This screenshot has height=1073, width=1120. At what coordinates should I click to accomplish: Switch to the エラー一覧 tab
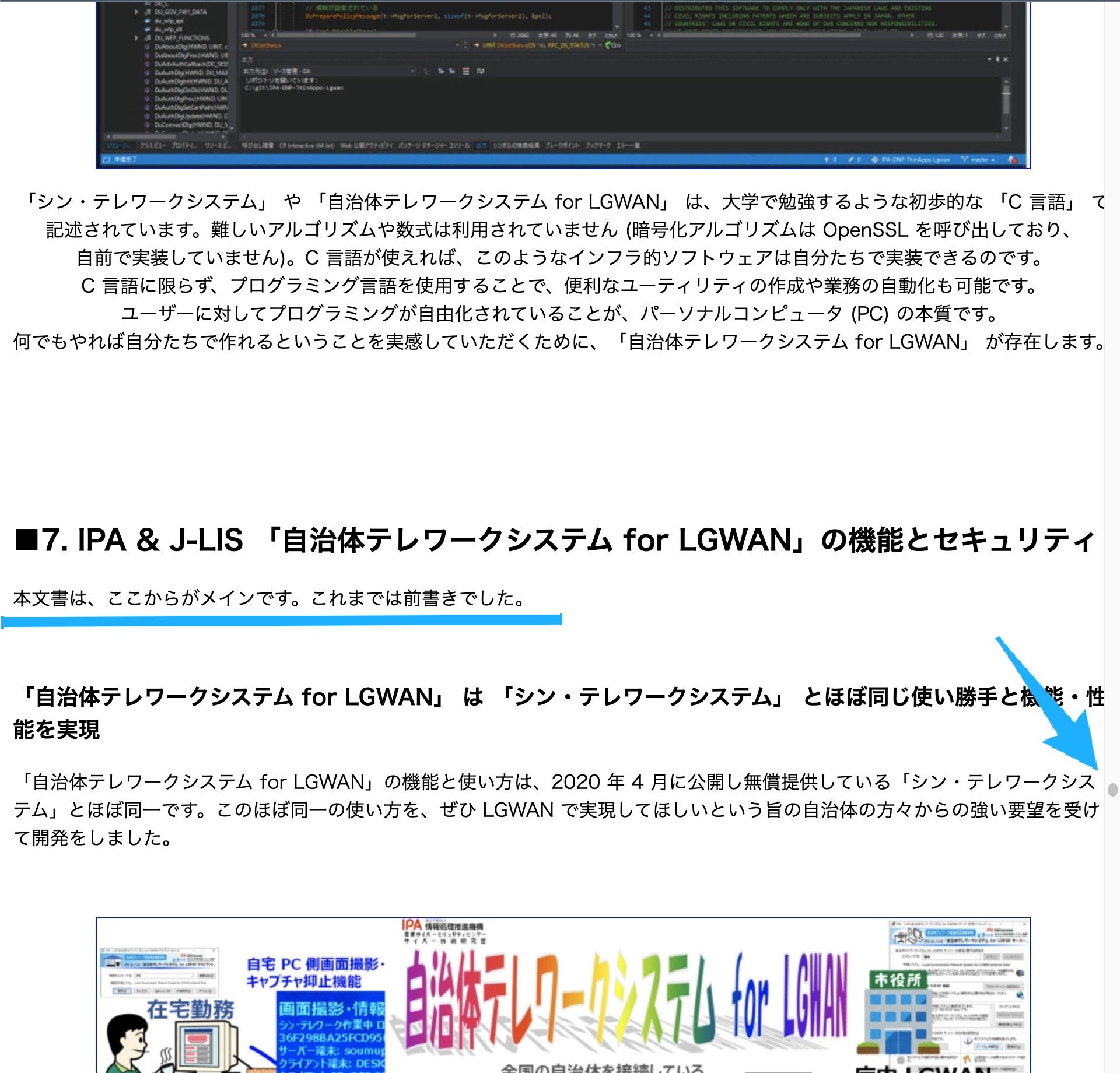628,145
